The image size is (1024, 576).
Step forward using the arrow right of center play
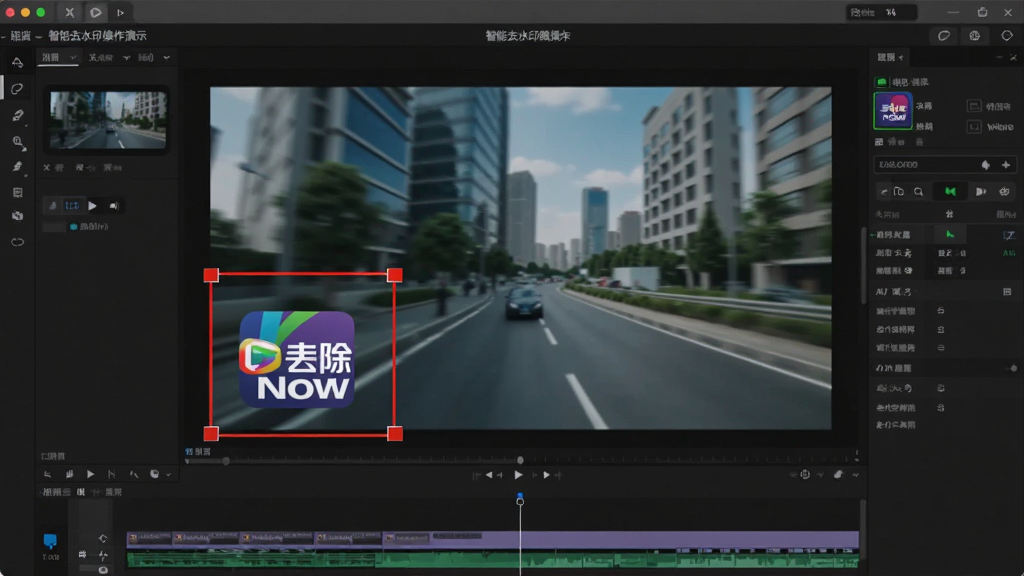[x=547, y=475]
